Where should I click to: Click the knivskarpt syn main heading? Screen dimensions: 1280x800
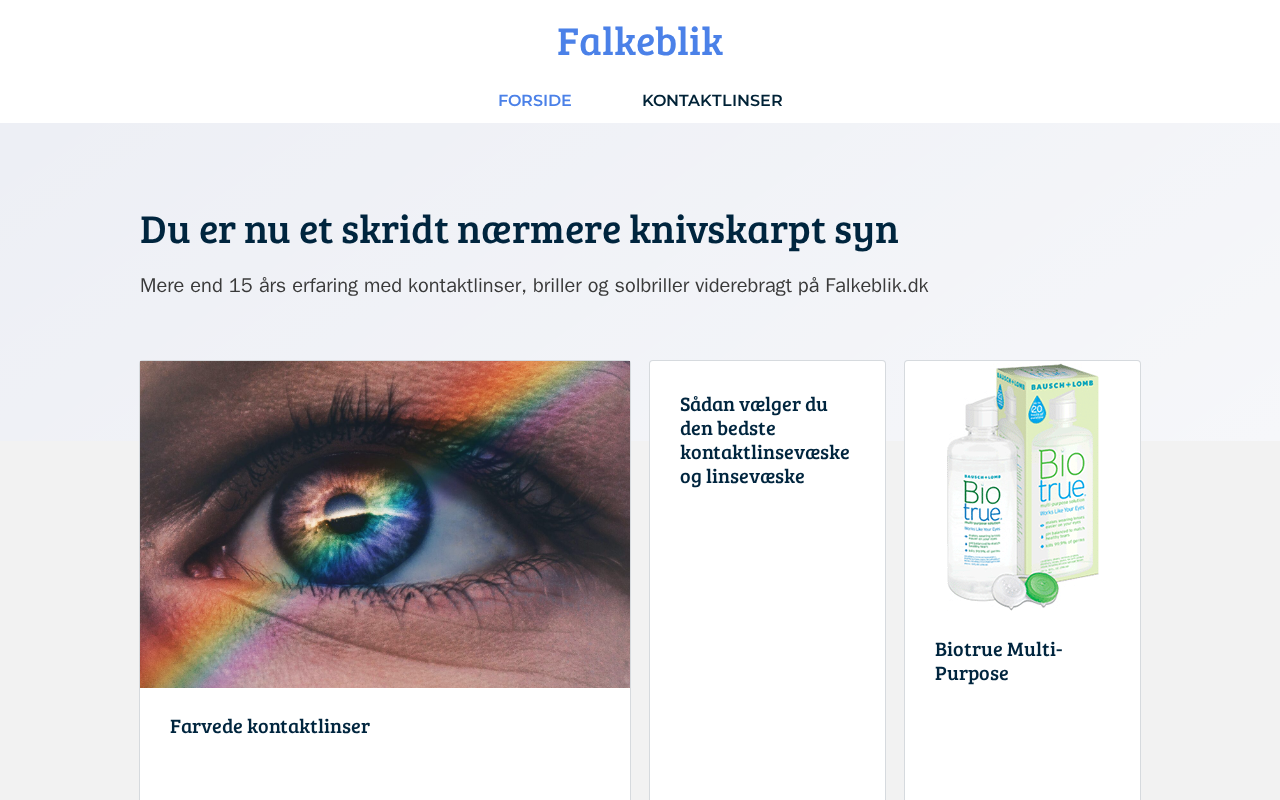519,228
